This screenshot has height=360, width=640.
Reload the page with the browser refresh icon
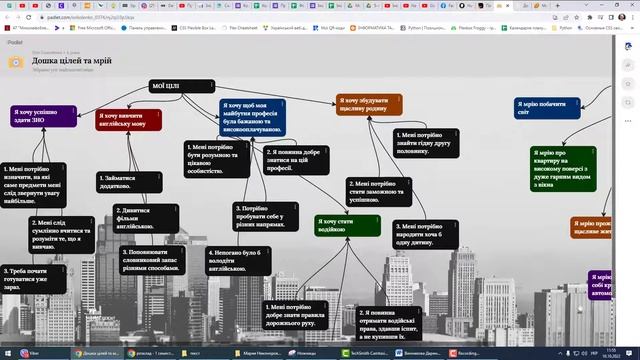[x=29, y=18]
